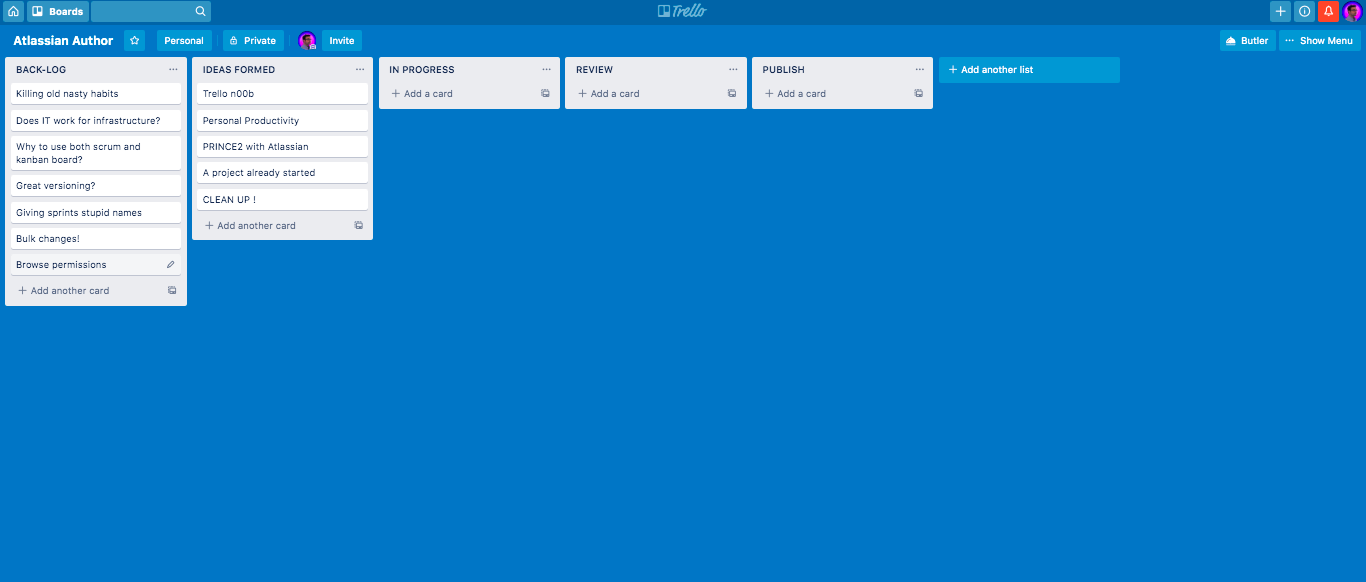Open PUBLISH list actions menu

(920, 70)
